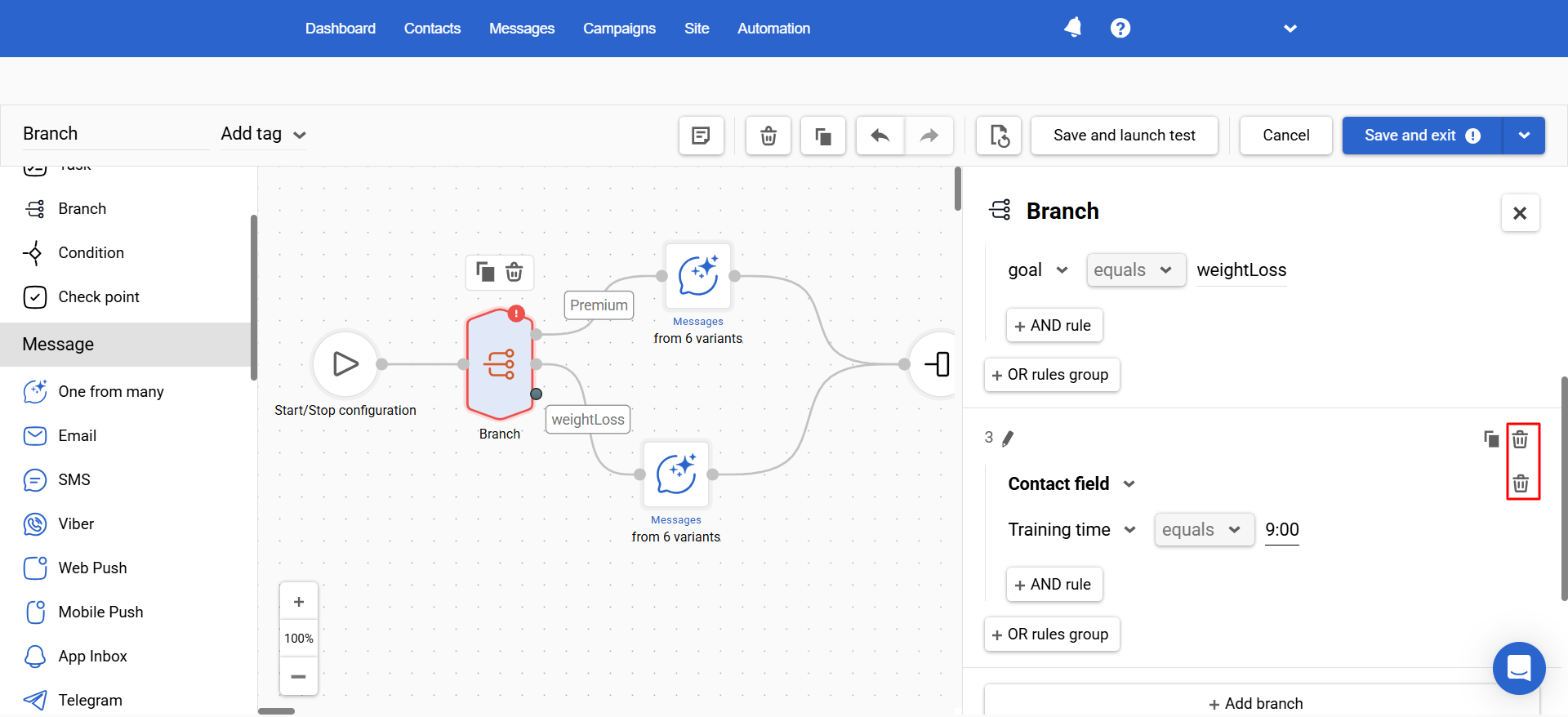Close the Branch settings panel

click(x=1520, y=213)
